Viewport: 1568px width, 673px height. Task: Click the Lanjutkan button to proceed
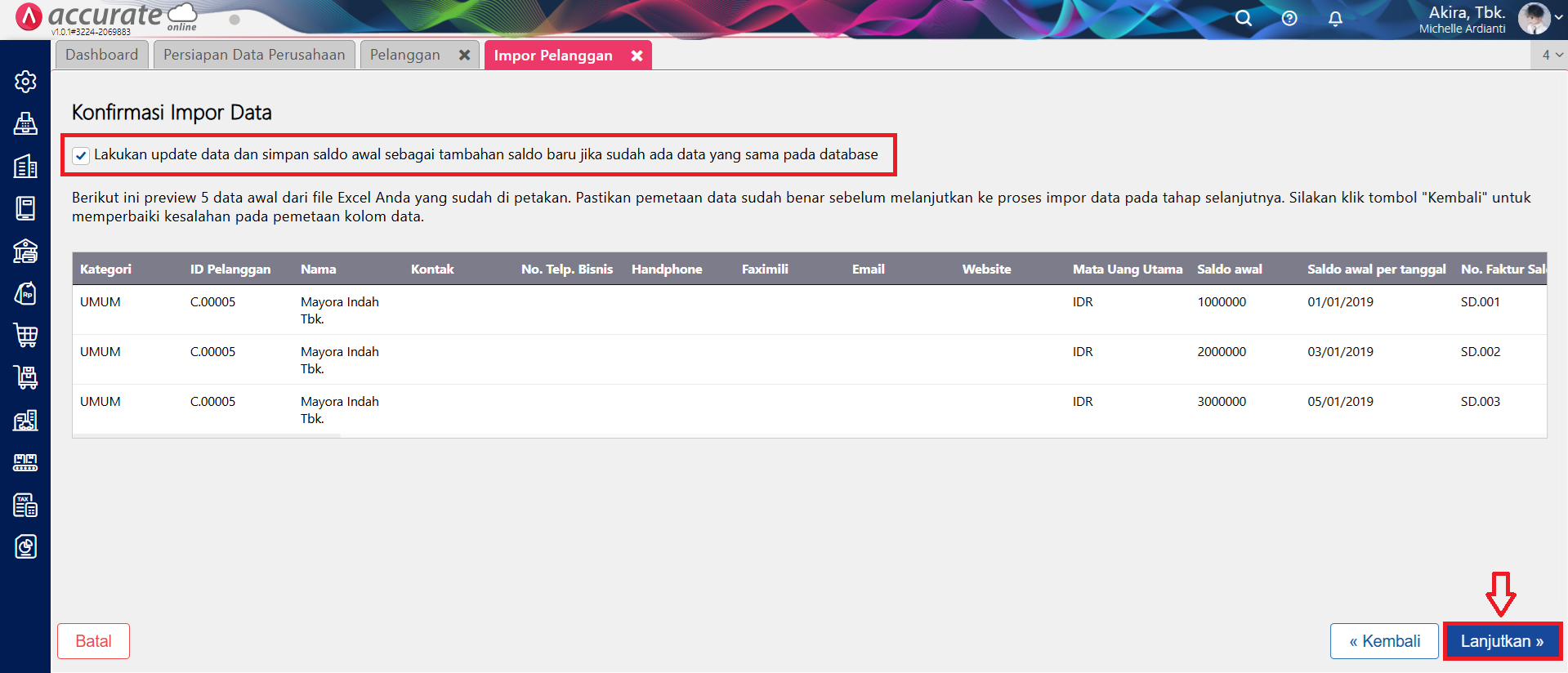[x=1502, y=641]
